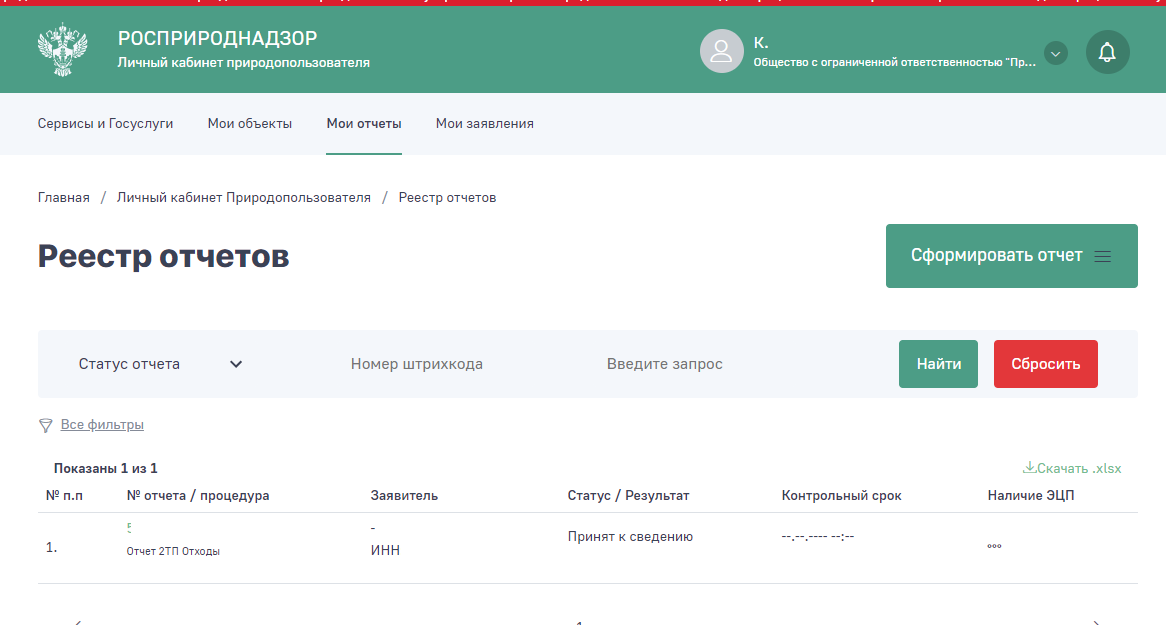Expand the account dropdown chevron
Screen dimensions: 1166x625
pos(1056,53)
